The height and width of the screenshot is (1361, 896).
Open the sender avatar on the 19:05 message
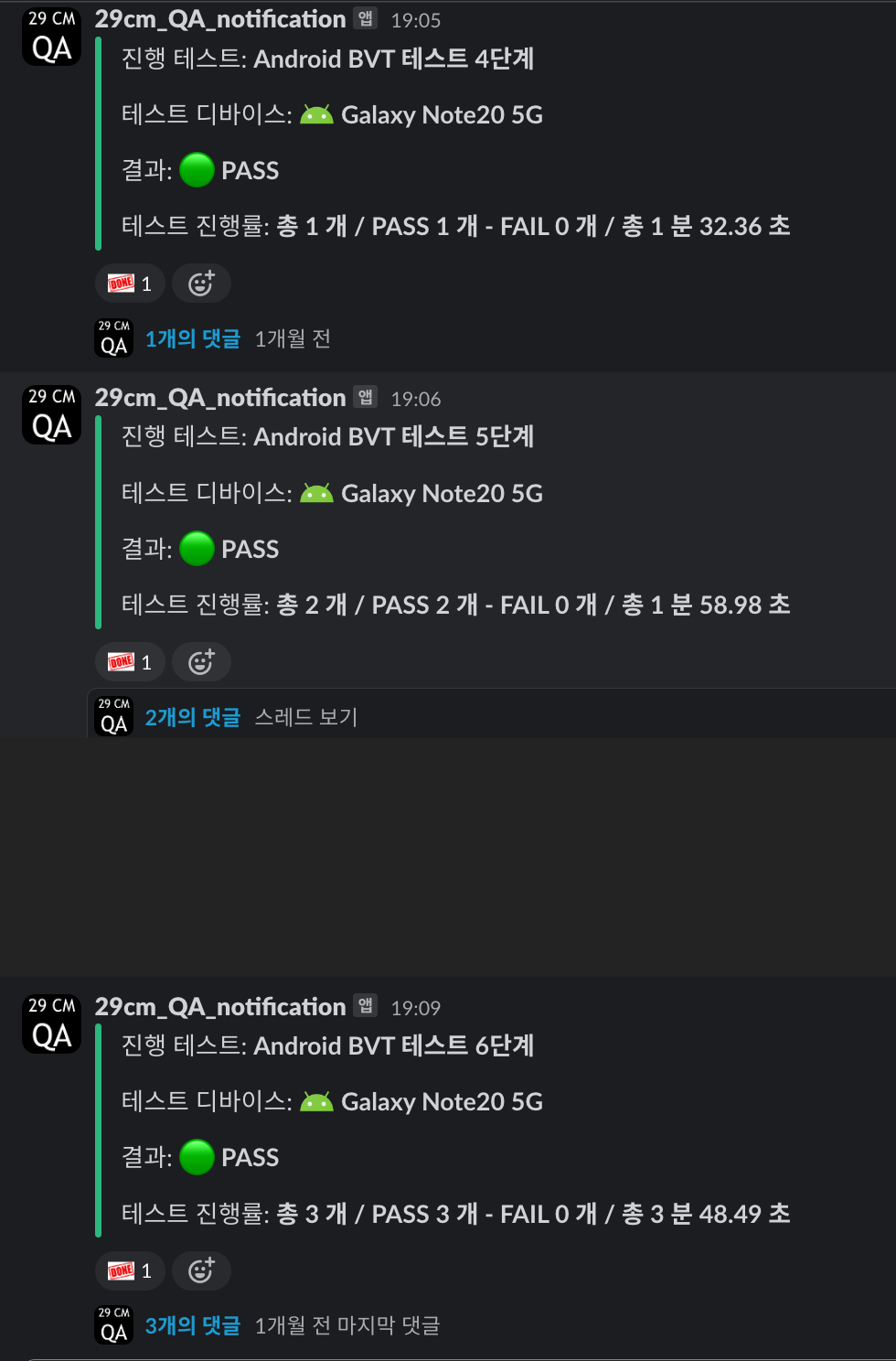point(51,37)
